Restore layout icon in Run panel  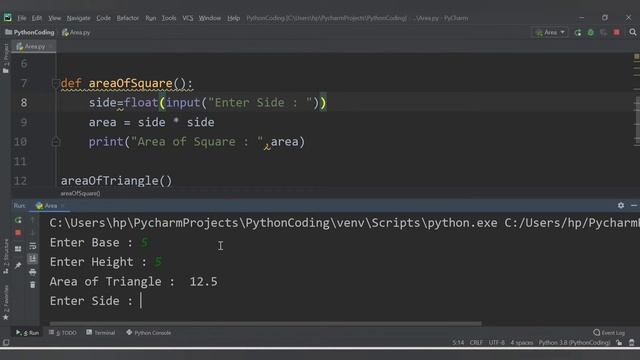click(18, 249)
